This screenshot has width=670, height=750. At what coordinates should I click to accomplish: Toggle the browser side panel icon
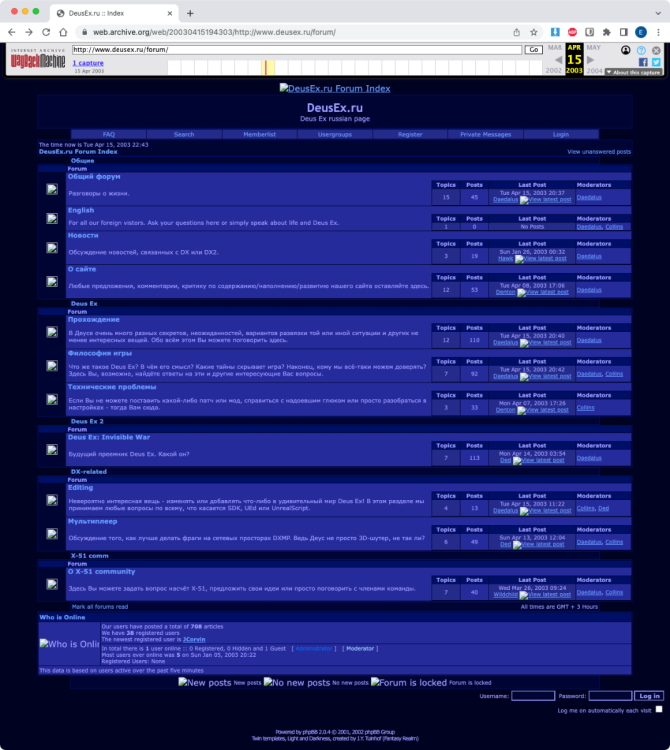tap(624, 32)
